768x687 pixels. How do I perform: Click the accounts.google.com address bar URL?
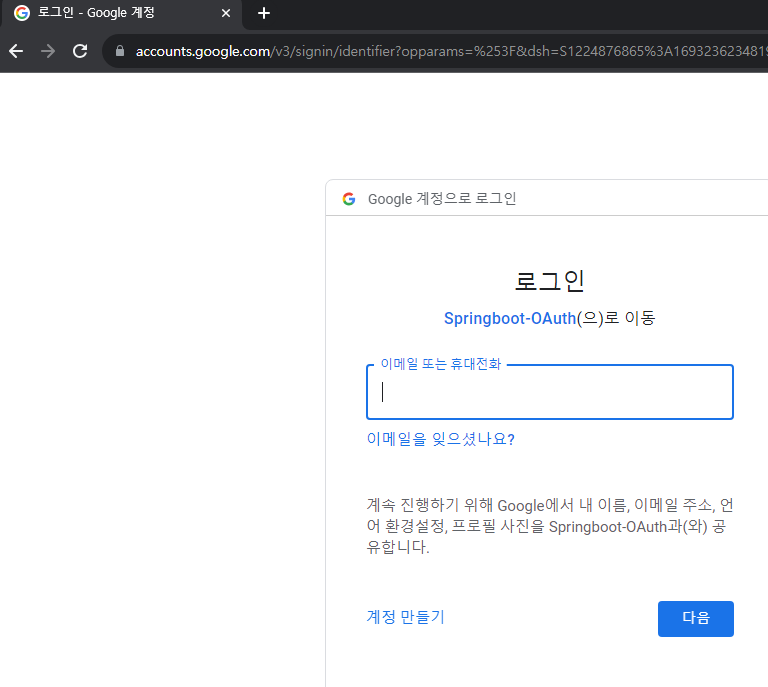point(451,51)
